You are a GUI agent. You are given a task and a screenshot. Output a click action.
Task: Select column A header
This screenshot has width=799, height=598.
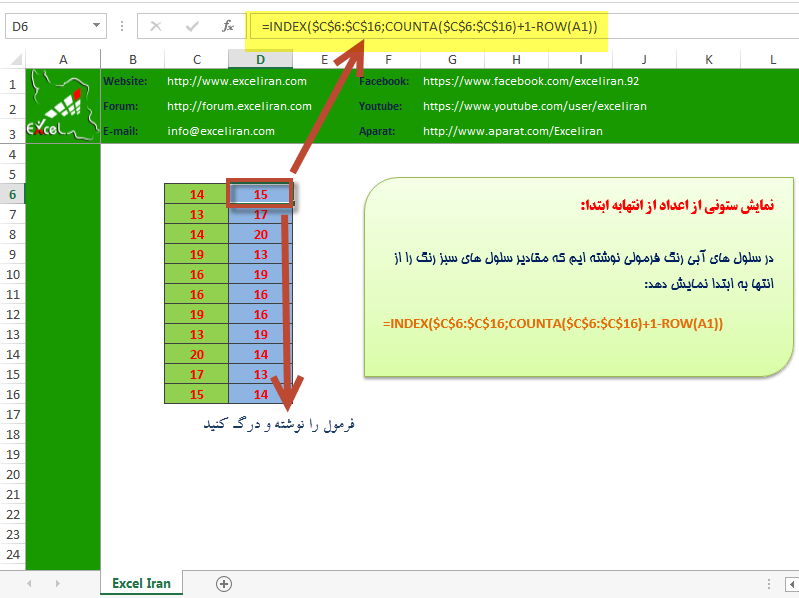(x=63, y=60)
